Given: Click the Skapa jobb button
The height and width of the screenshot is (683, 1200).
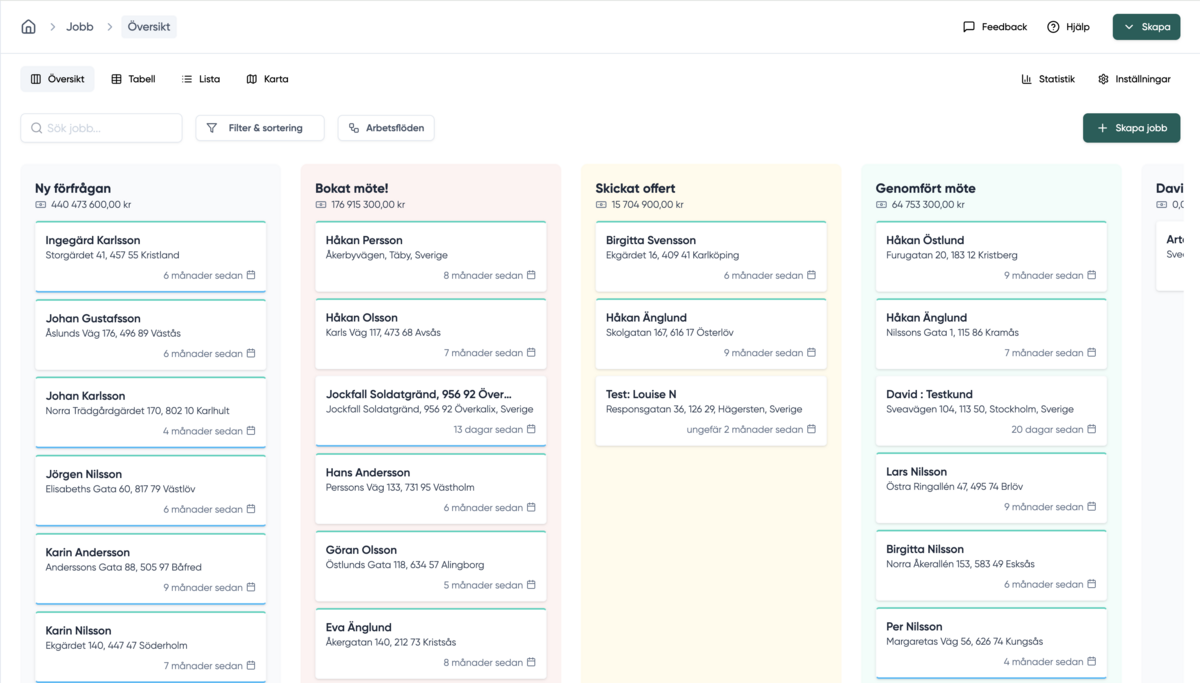Looking at the screenshot, I should pos(1131,128).
